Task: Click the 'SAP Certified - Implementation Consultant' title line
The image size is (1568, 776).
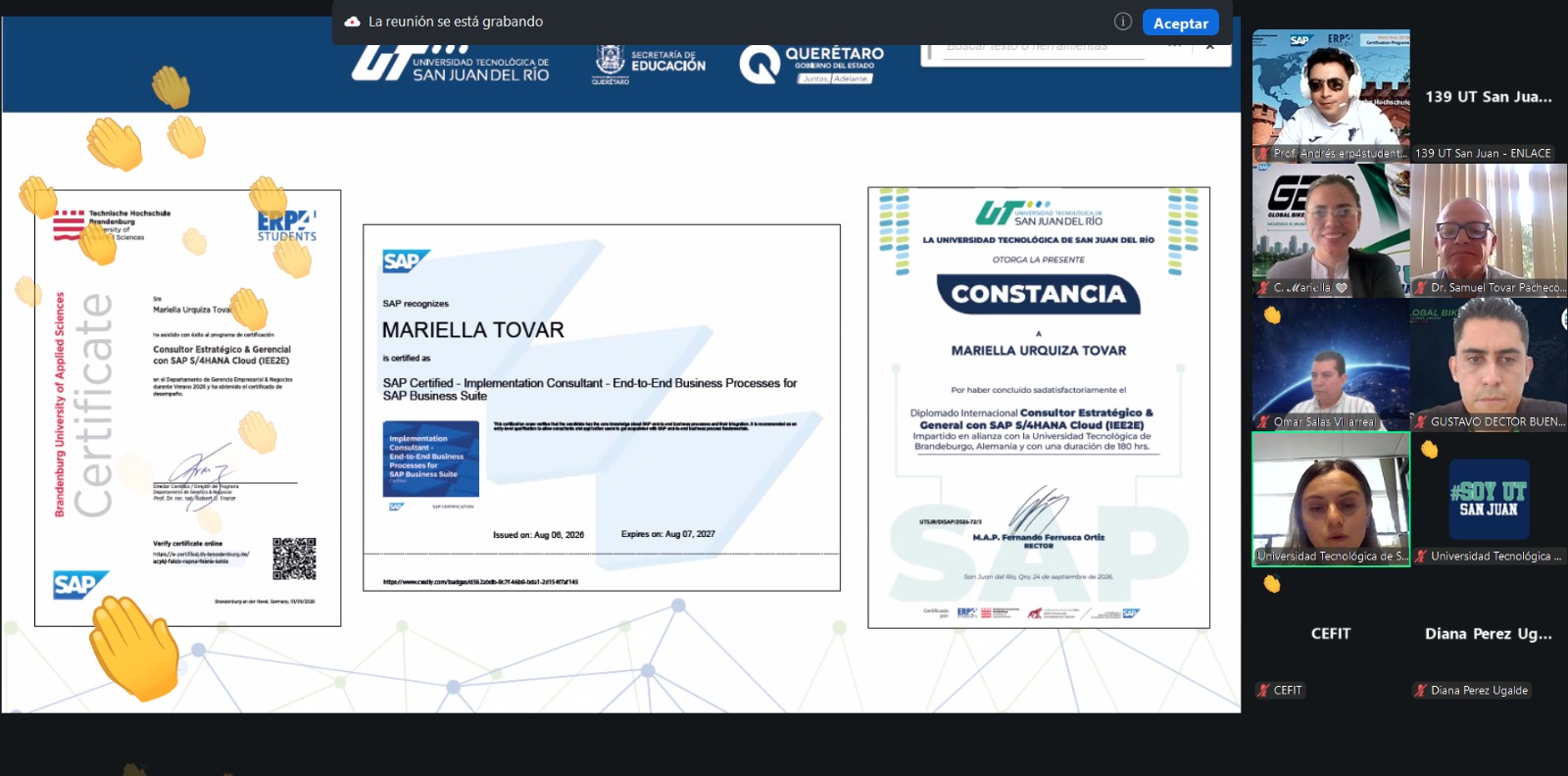Action: tap(590, 389)
